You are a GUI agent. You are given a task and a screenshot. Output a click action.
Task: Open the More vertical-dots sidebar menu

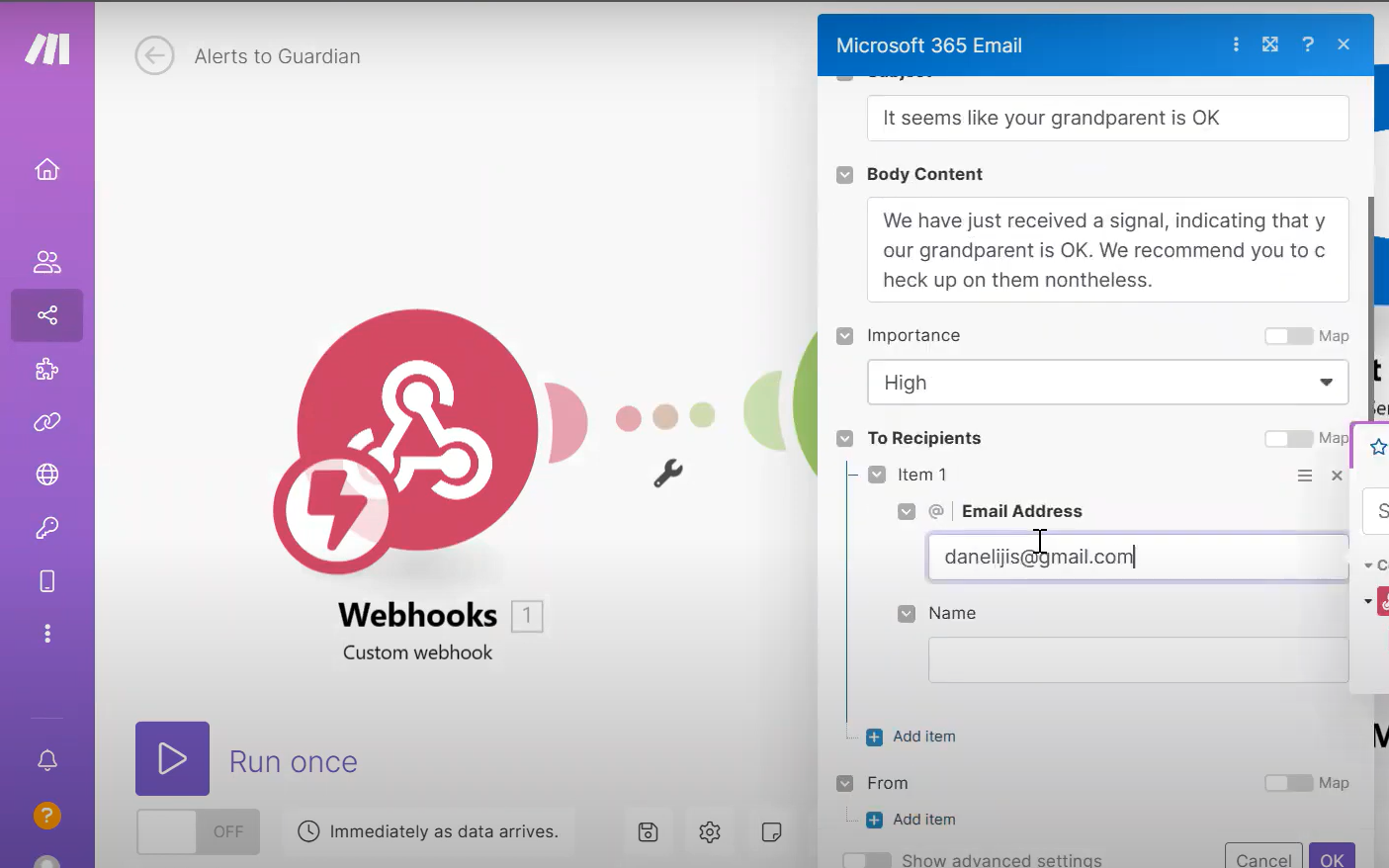tap(47, 634)
